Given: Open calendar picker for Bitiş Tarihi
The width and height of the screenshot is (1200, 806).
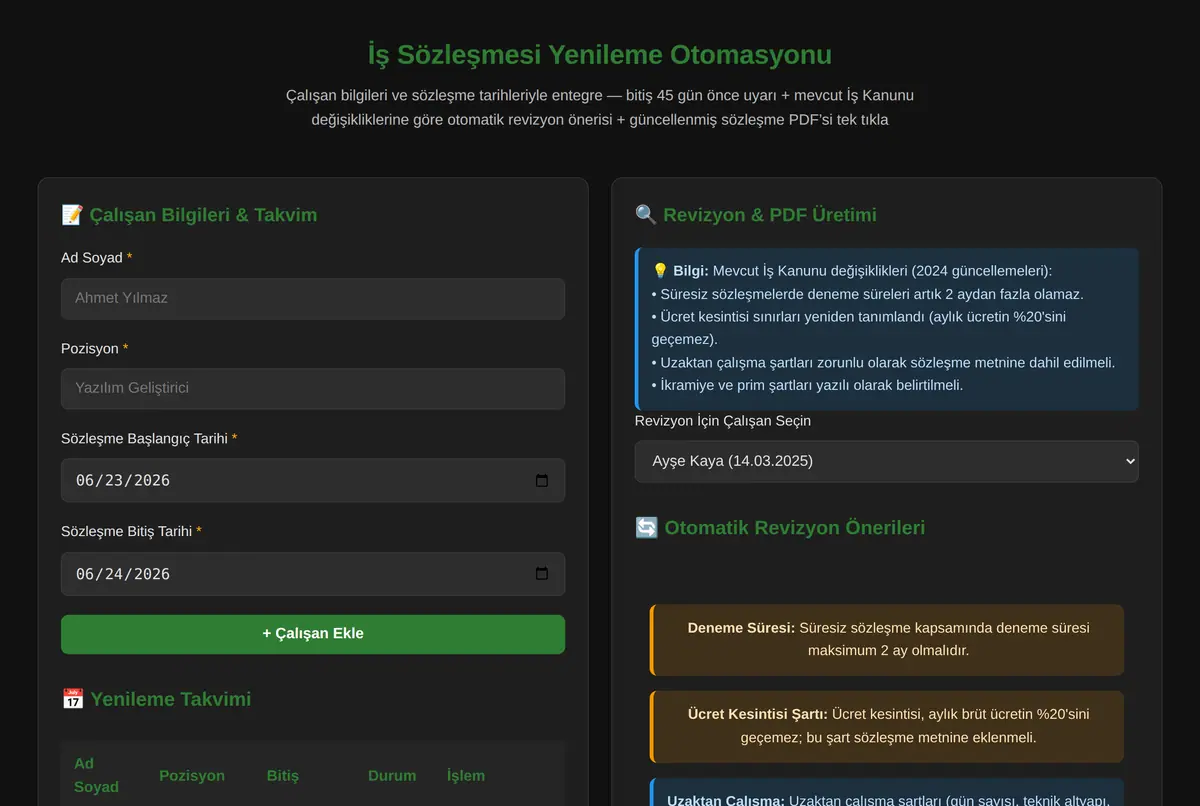Looking at the screenshot, I should click(542, 574).
